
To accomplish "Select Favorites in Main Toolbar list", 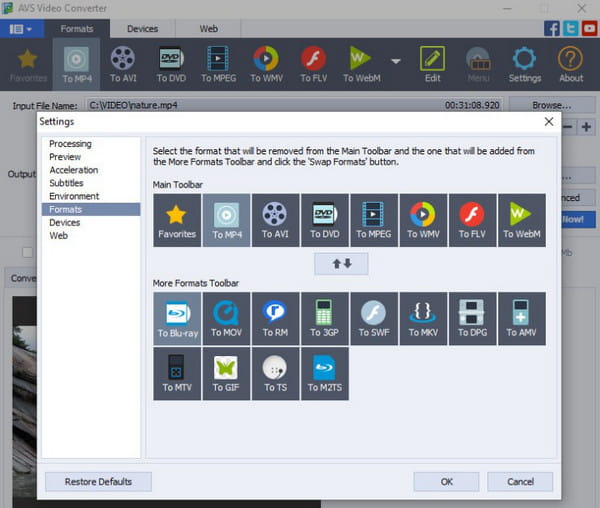I will 177,220.
